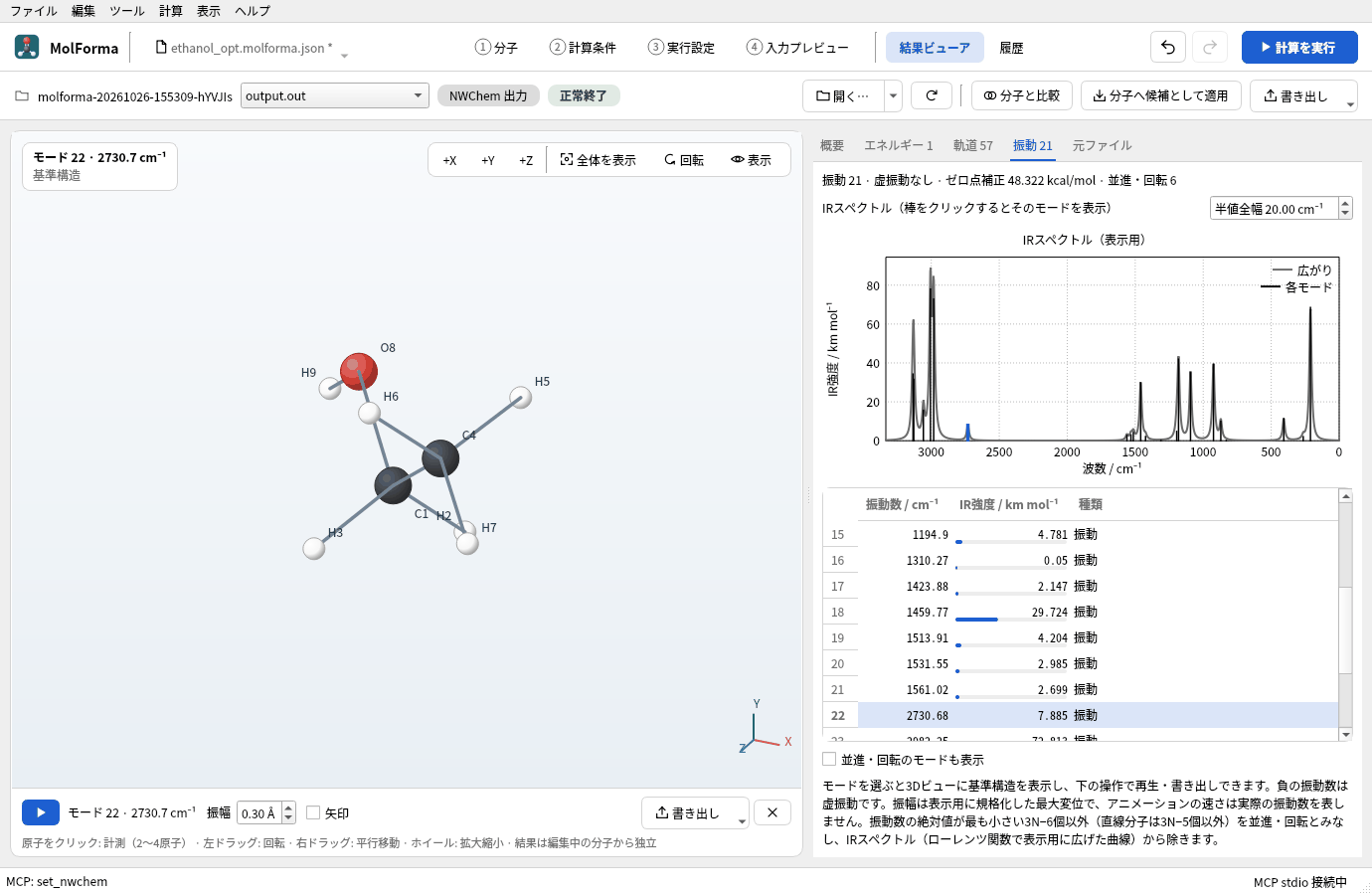Viewport: 1372px width, 895px height.
Task: Click the undo arrow button
Action: 1168,47
